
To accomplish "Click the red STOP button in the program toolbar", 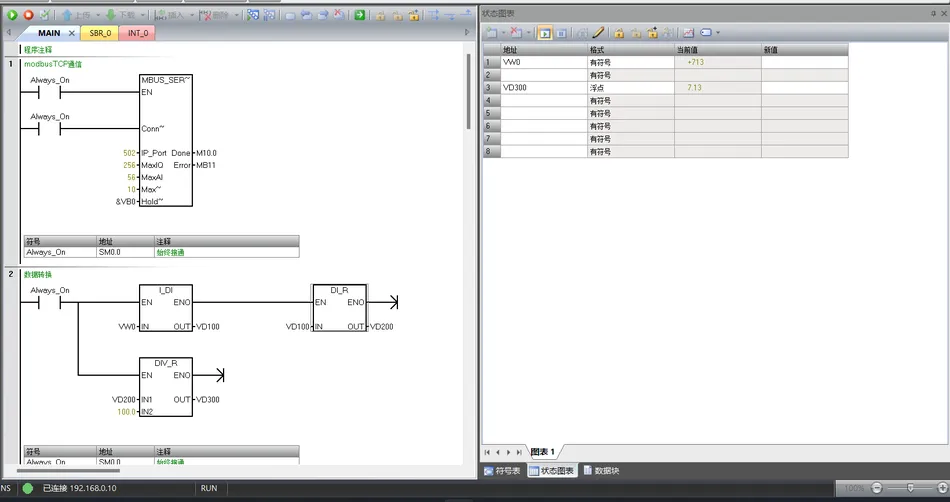I will [x=28, y=15].
